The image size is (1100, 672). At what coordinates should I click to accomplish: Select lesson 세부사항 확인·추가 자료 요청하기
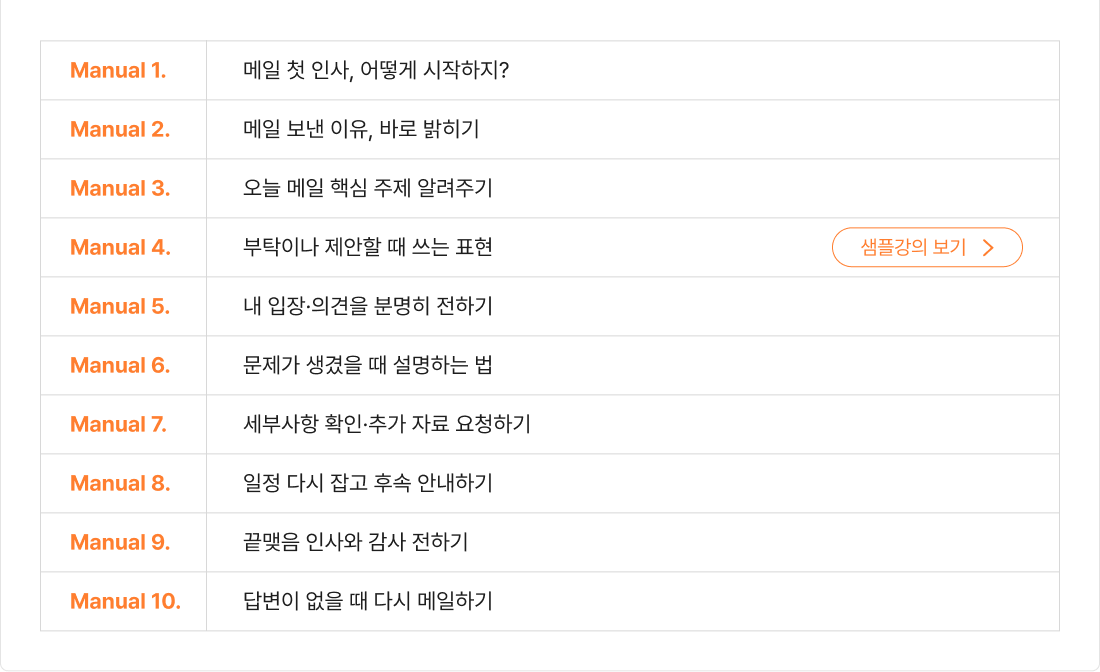tap(386, 425)
